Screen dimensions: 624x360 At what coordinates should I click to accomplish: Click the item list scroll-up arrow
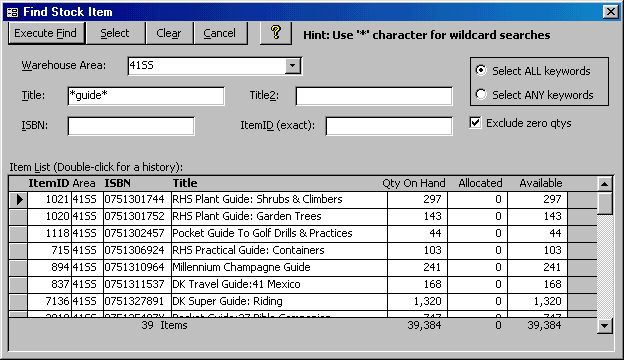pos(604,184)
